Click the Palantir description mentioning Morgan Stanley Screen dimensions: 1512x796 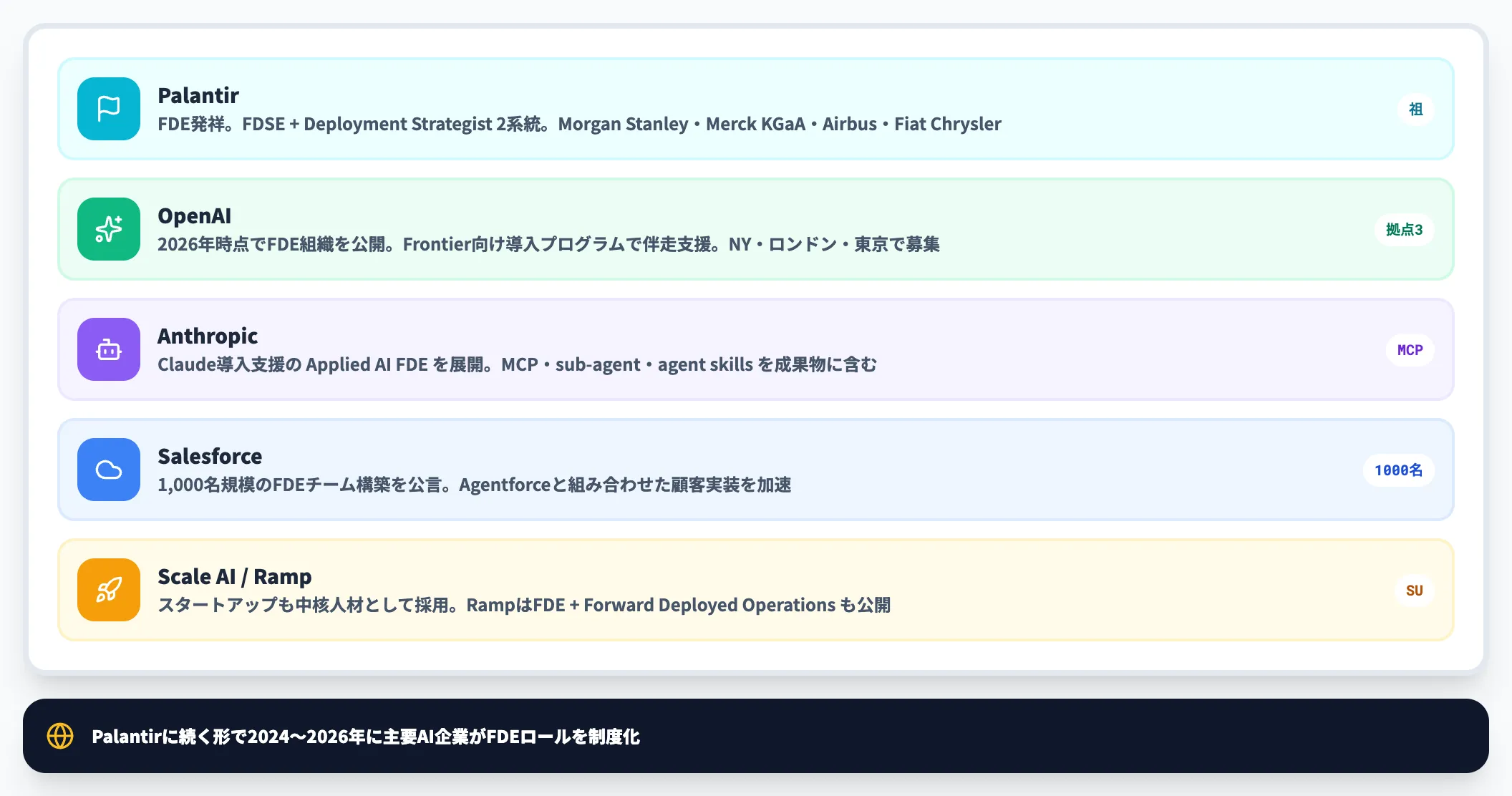[x=579, y=124]
